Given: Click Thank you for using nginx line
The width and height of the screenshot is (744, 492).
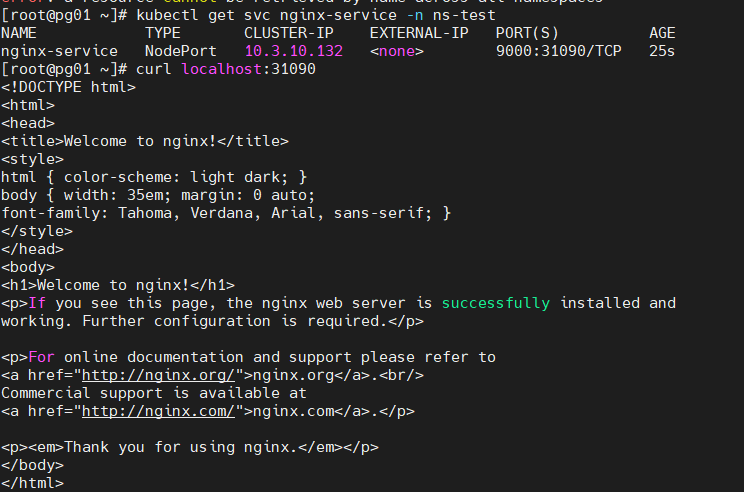Looking at the screenshot, I should coord(190,447).
